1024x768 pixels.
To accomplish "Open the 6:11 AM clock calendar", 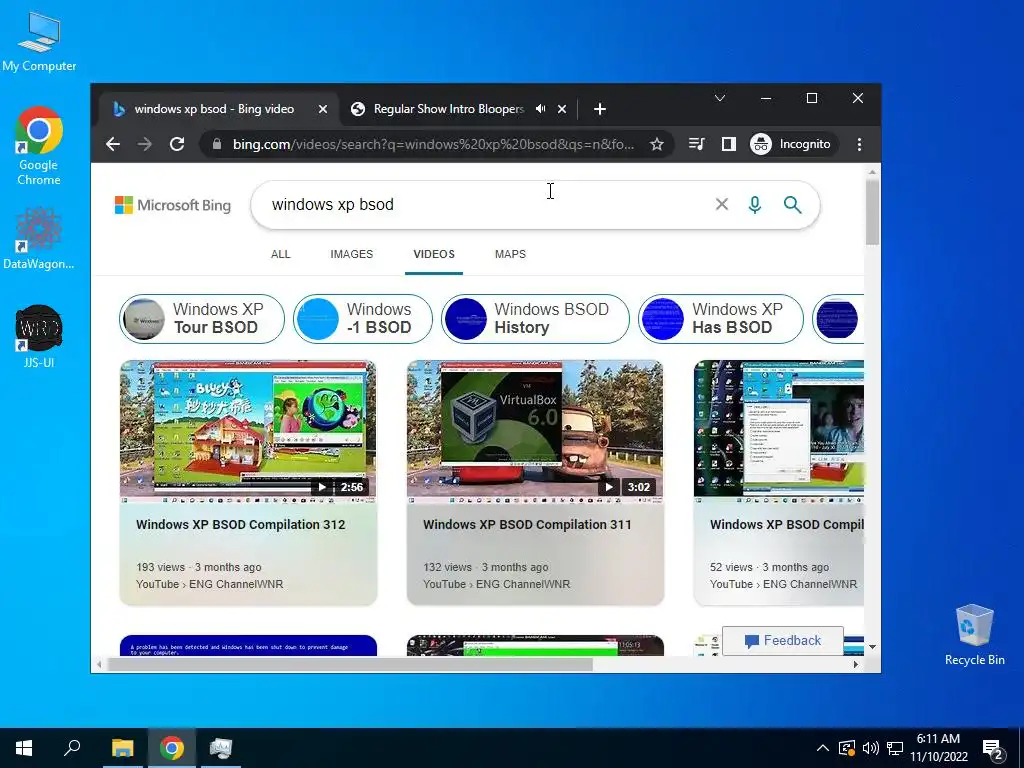I will 938,748.
